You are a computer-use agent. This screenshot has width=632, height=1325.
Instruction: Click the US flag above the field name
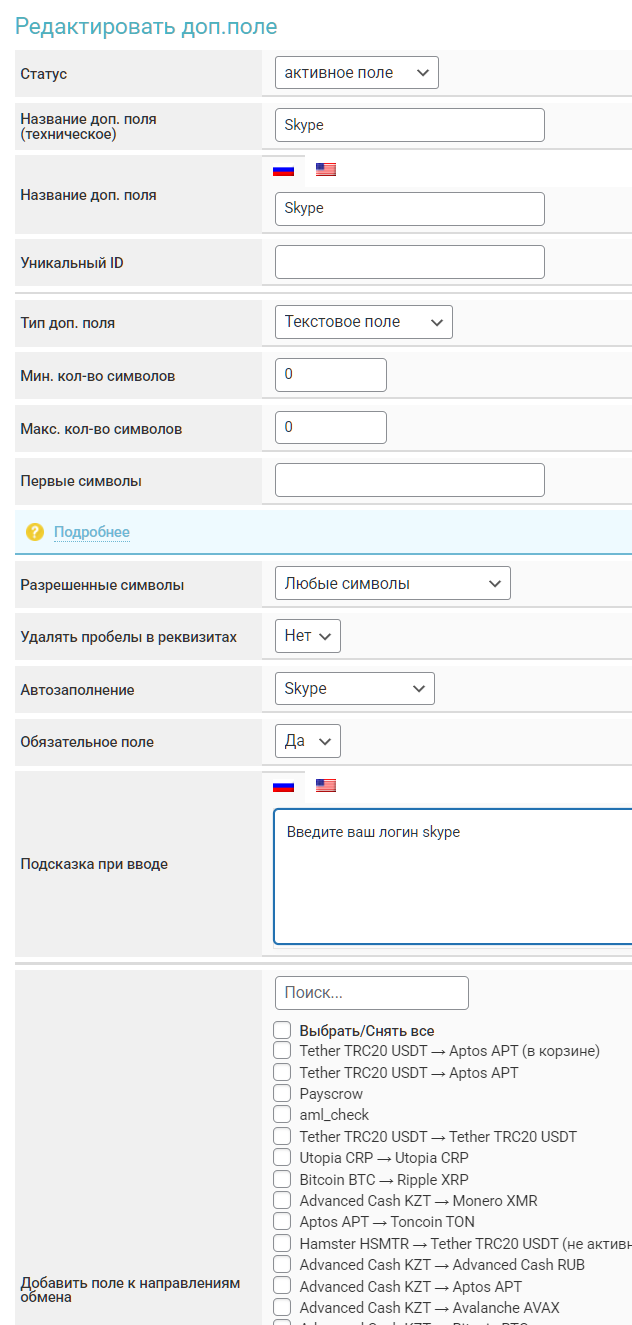point(326,170)
